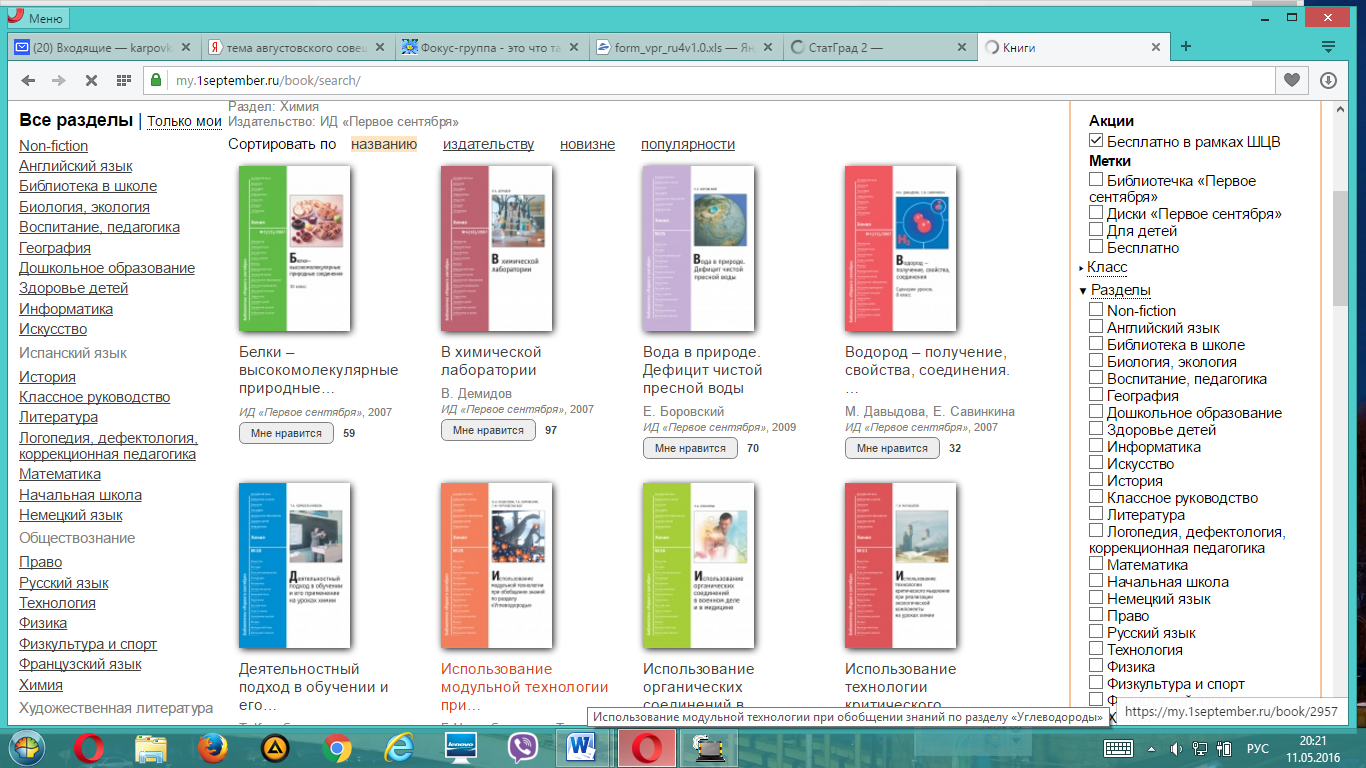Collapse the Разделы filter section
This screenshot has width=1366, height=768.
(x=1120, y=290)
